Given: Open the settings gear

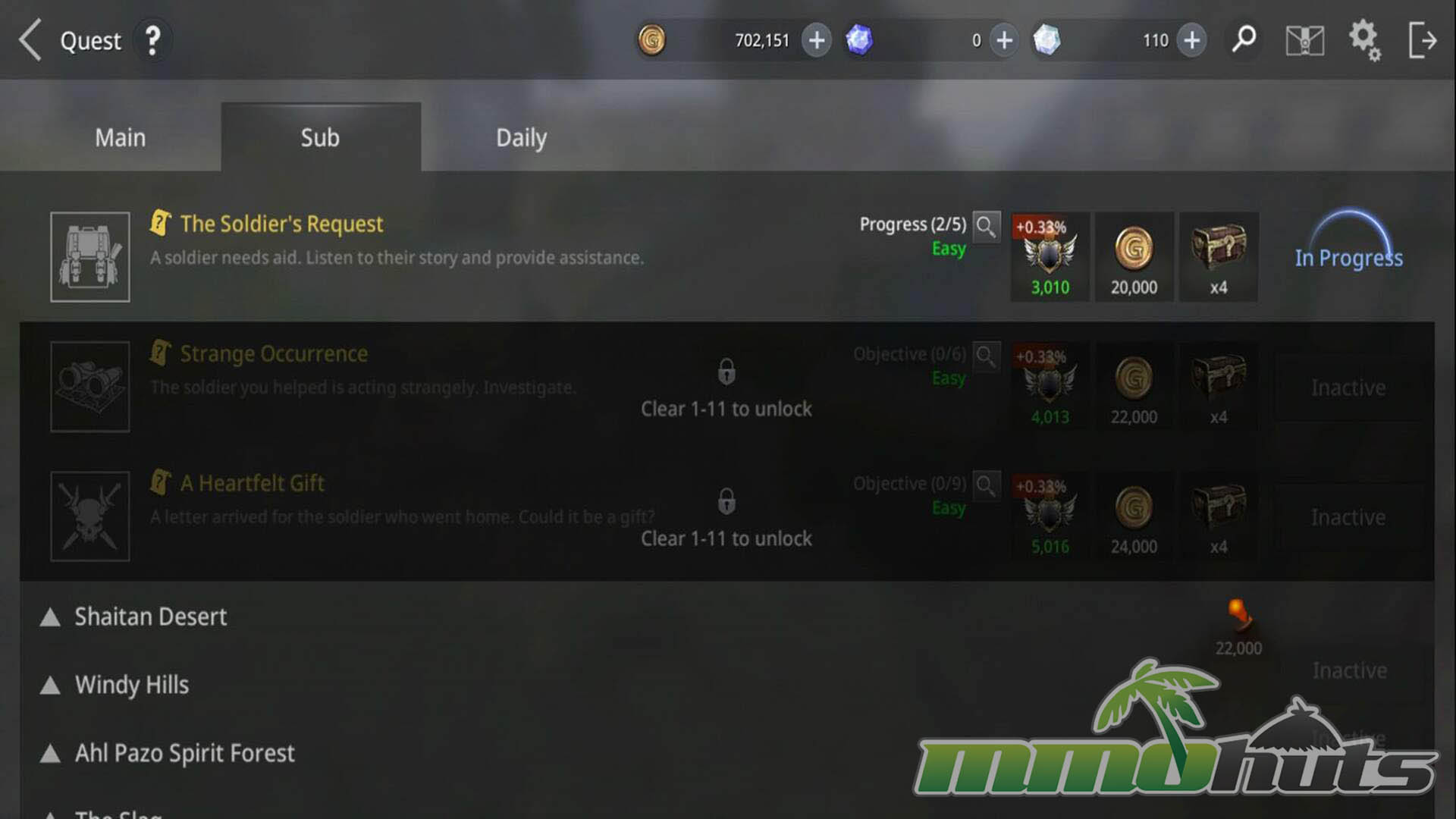Looking at the screenshot, I should 1364,39.
